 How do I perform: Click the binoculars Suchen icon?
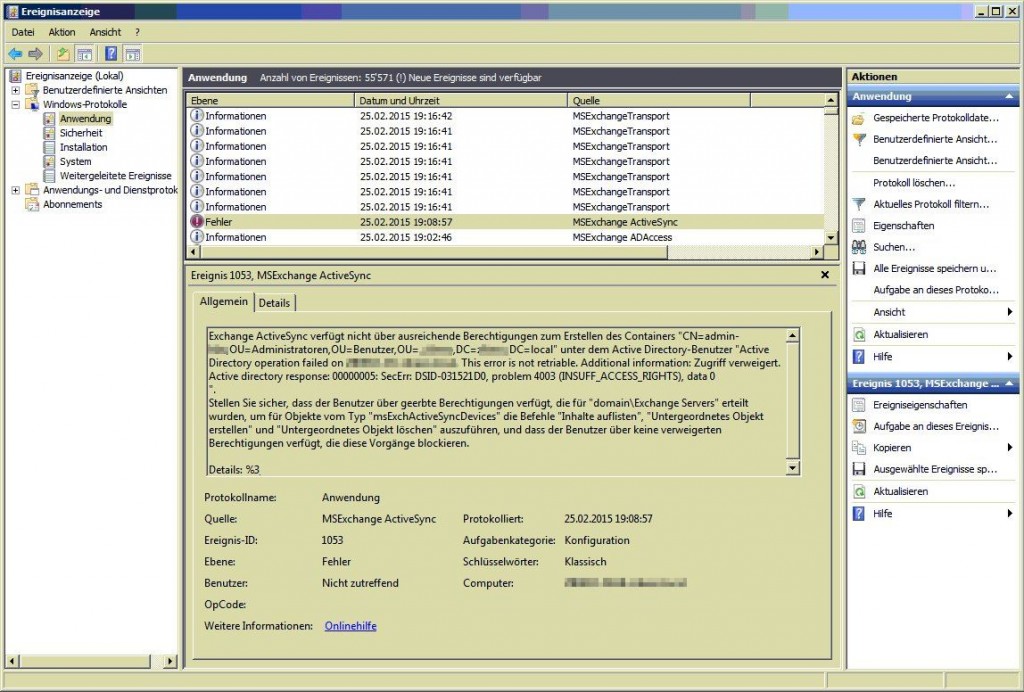click(858, 247)
